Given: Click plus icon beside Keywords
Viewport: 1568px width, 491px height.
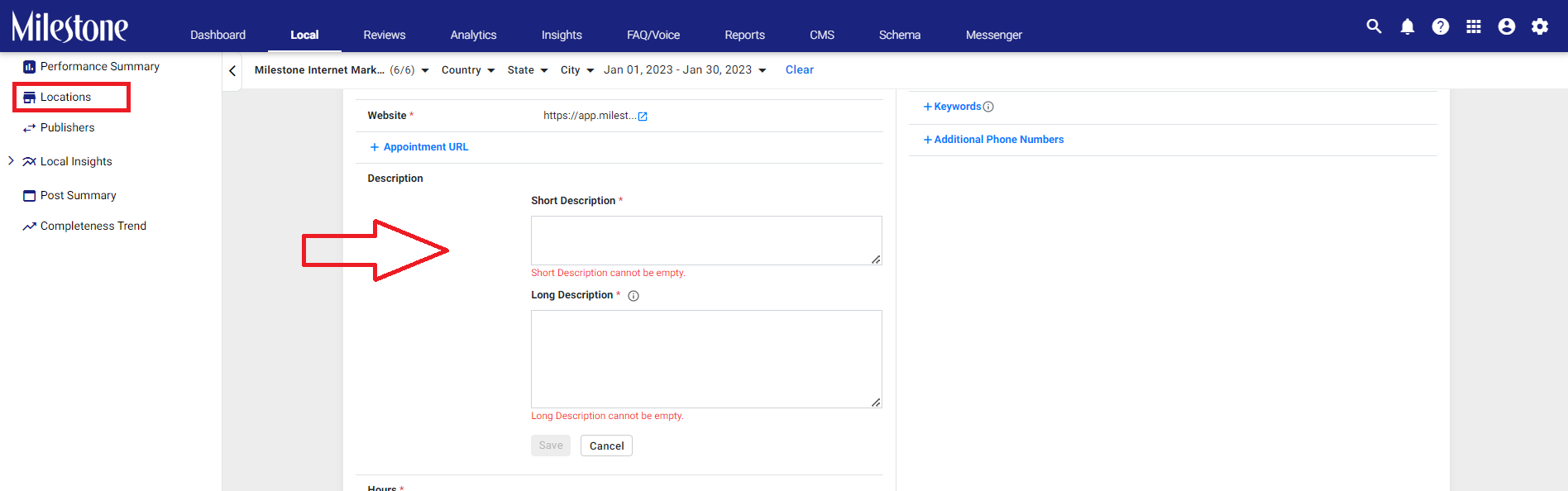Looking at the screenshot, I should [x=928, y=107].
